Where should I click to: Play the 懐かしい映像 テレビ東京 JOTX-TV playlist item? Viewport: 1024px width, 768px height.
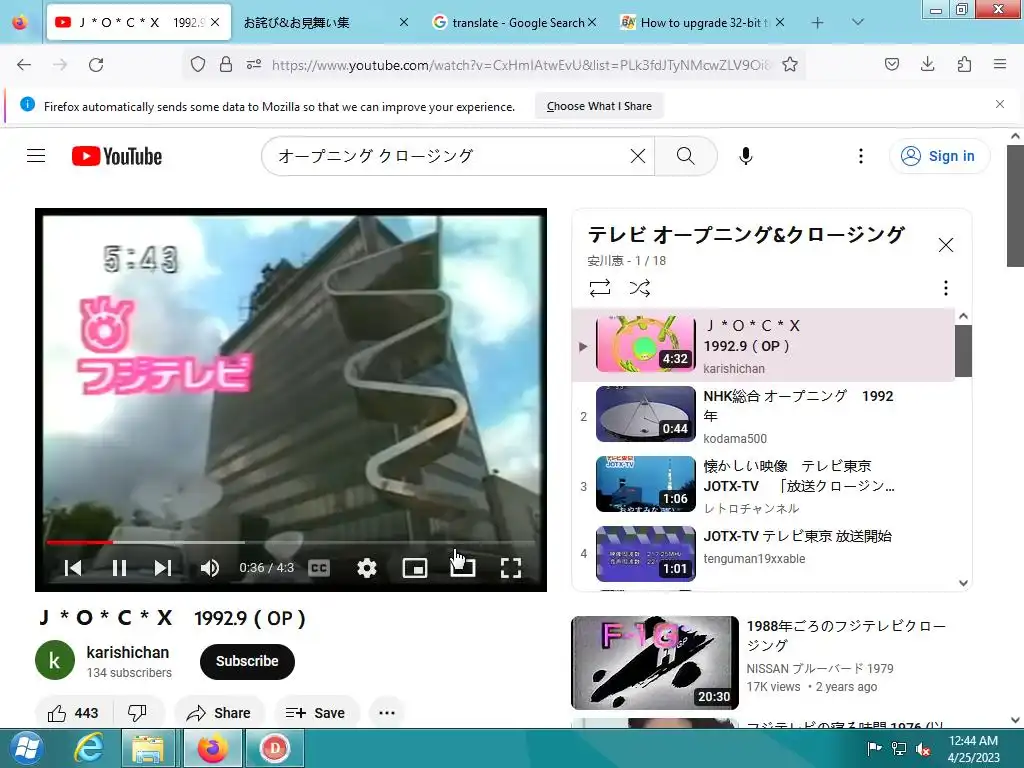pos(763,487)
